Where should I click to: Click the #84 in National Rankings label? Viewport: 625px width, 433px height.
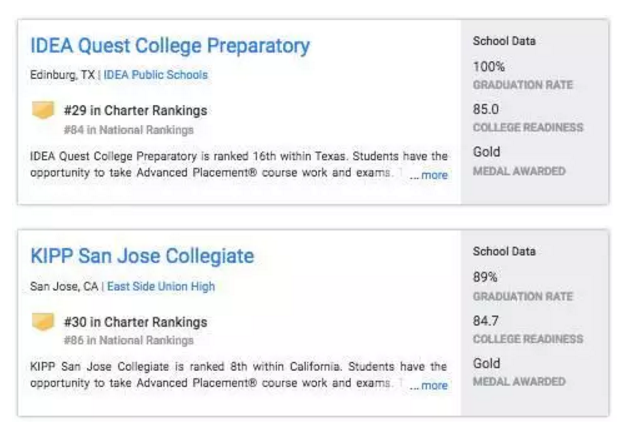[128, 130]
